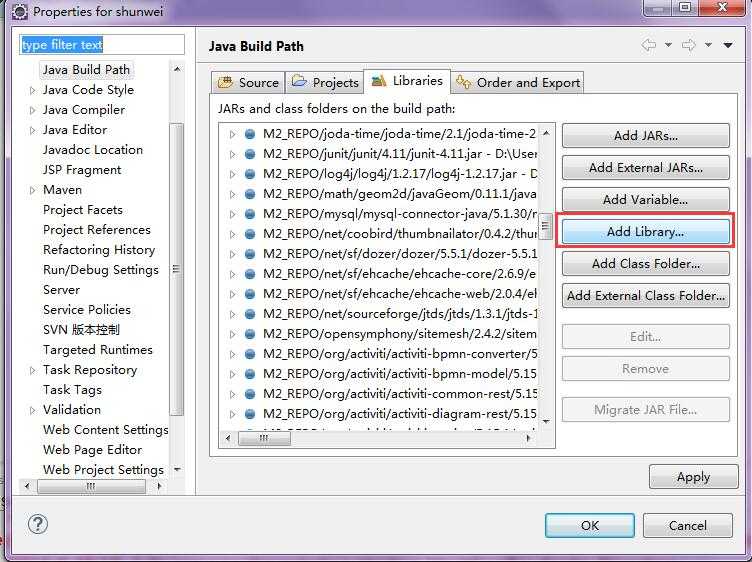Image resolution: width=752 pixels, height=562 pixels.
Task: Click the Cancel button
Action: (688, 526)
